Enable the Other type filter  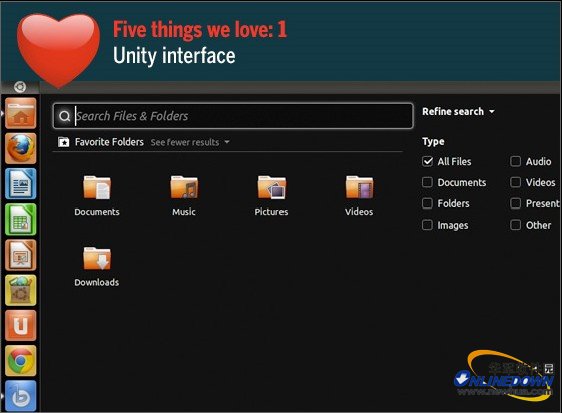coord(515,225)
